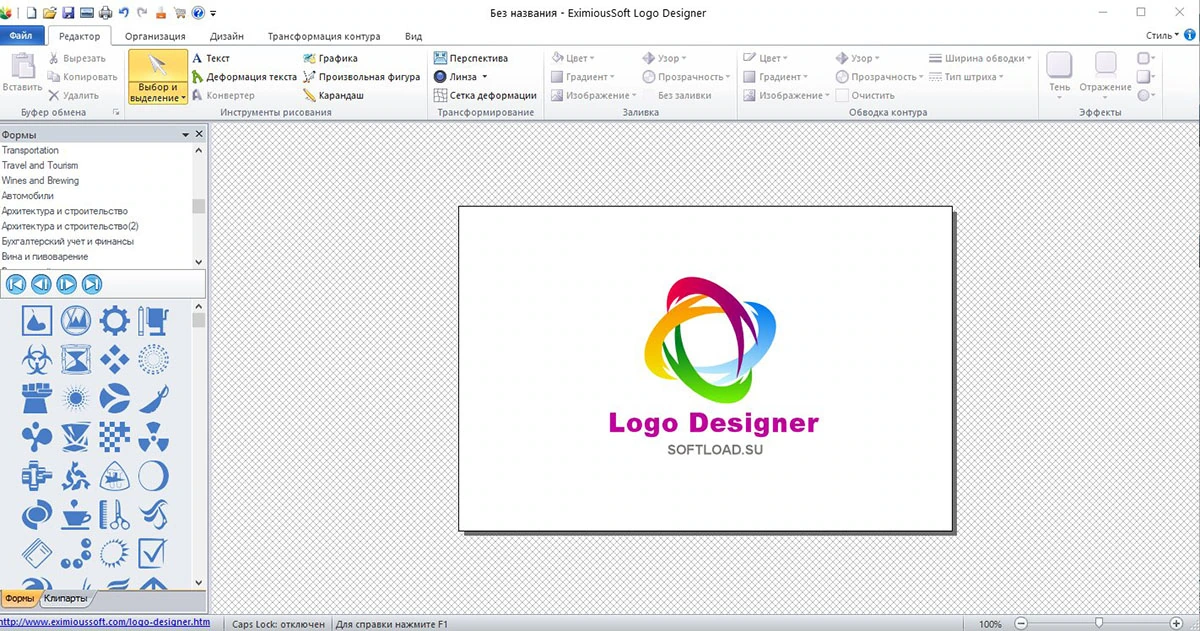Select the Текст drawing tool
This screenshot has height=631, width=1200.
(211, 58)
